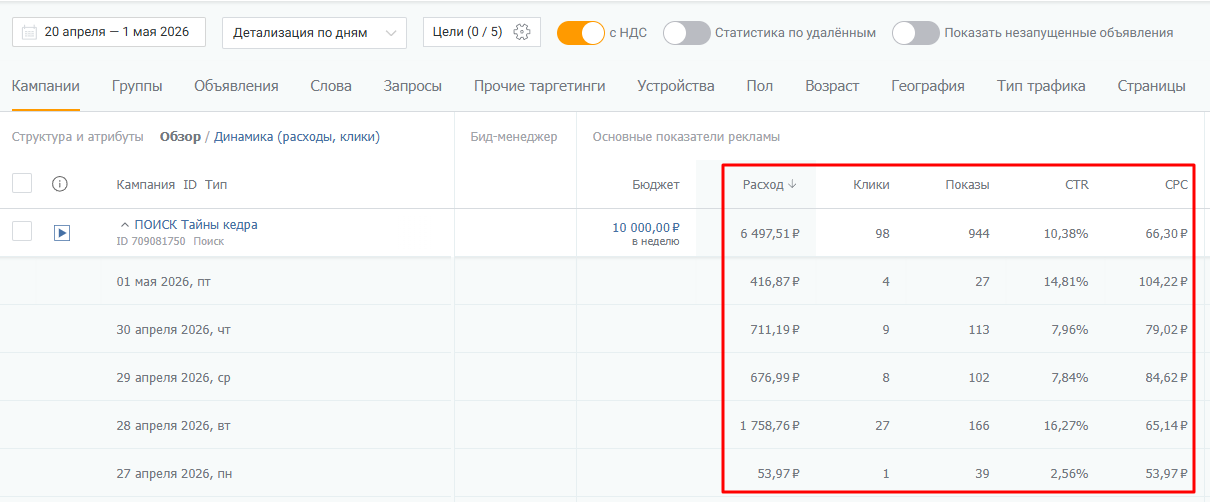Sort by the Показы column header

[x=968, y=184]
